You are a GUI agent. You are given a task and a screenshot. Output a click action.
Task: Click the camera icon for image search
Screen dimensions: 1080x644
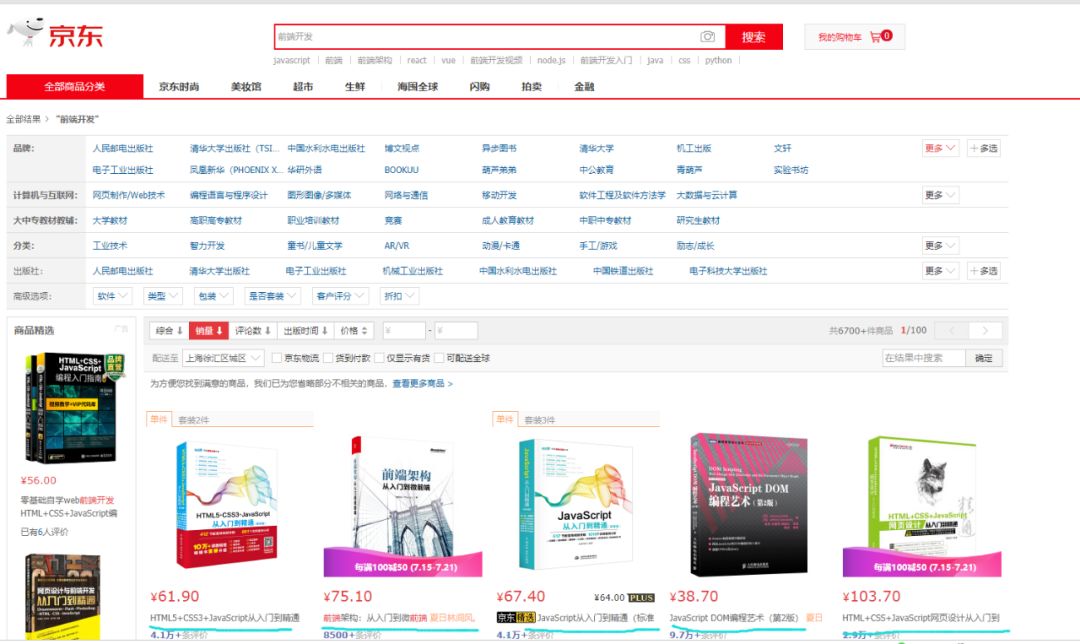click(x=708, y=36)
